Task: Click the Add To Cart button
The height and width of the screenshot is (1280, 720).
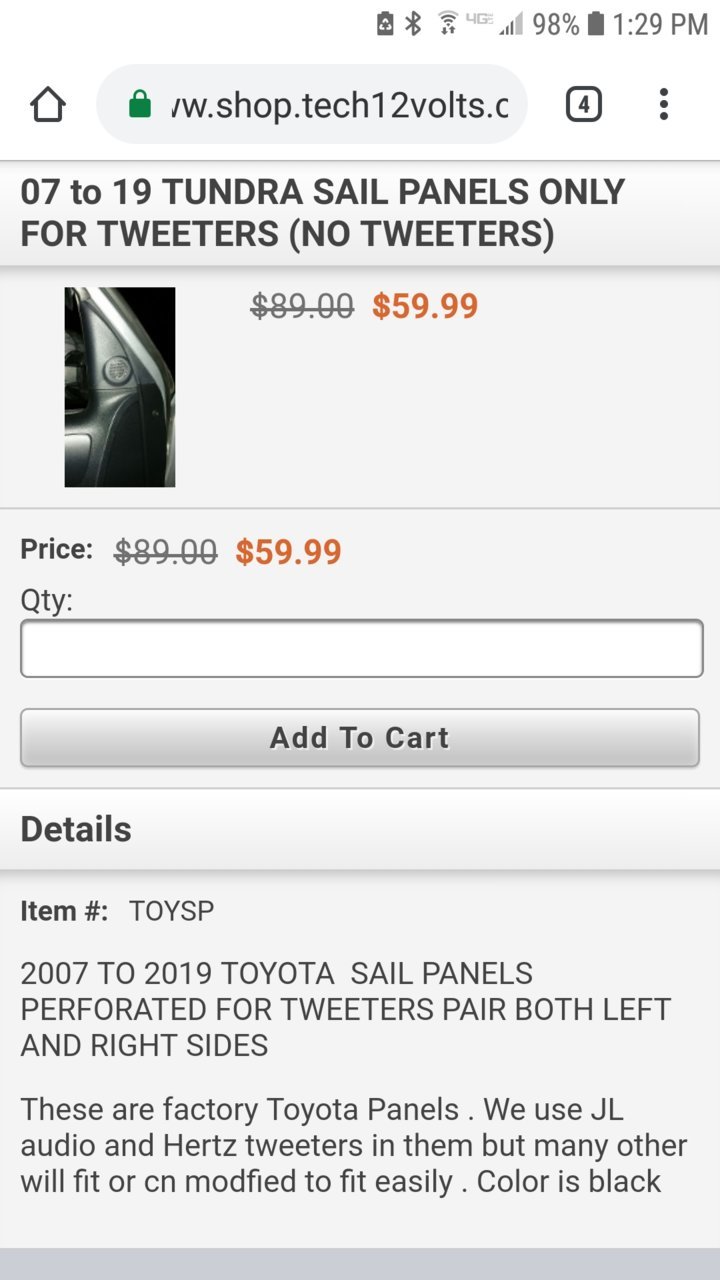Action: point(360,738)
